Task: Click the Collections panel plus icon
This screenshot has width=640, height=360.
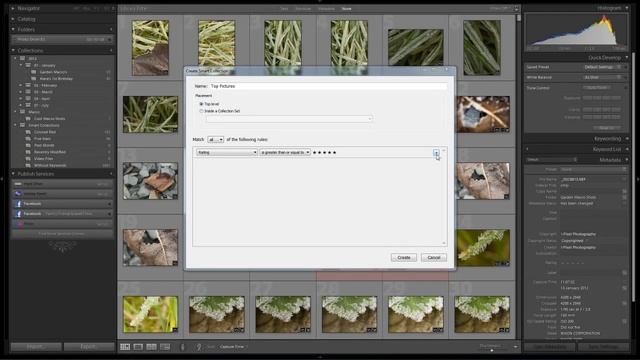Action: point(111,50)
